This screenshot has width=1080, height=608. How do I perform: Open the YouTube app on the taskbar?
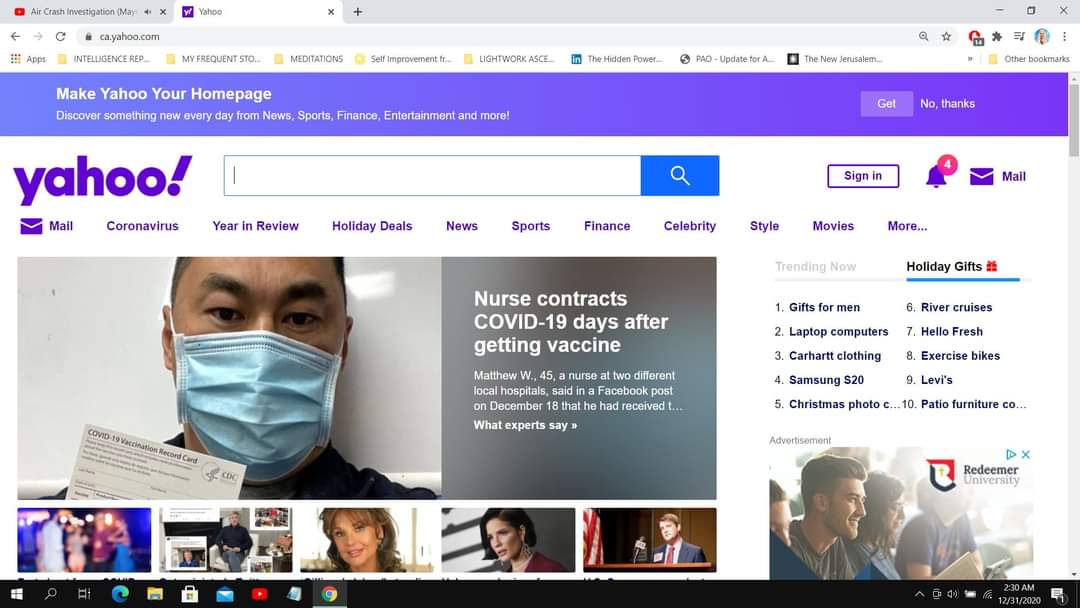(x=260, y=594)
